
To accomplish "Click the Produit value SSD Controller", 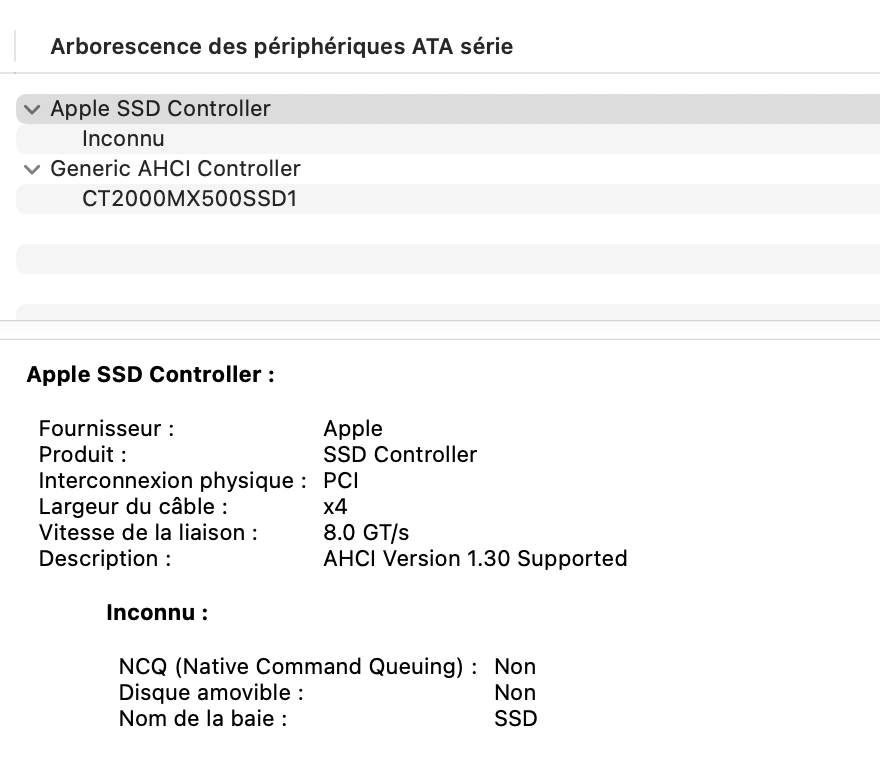I will [x=400, y=455].
